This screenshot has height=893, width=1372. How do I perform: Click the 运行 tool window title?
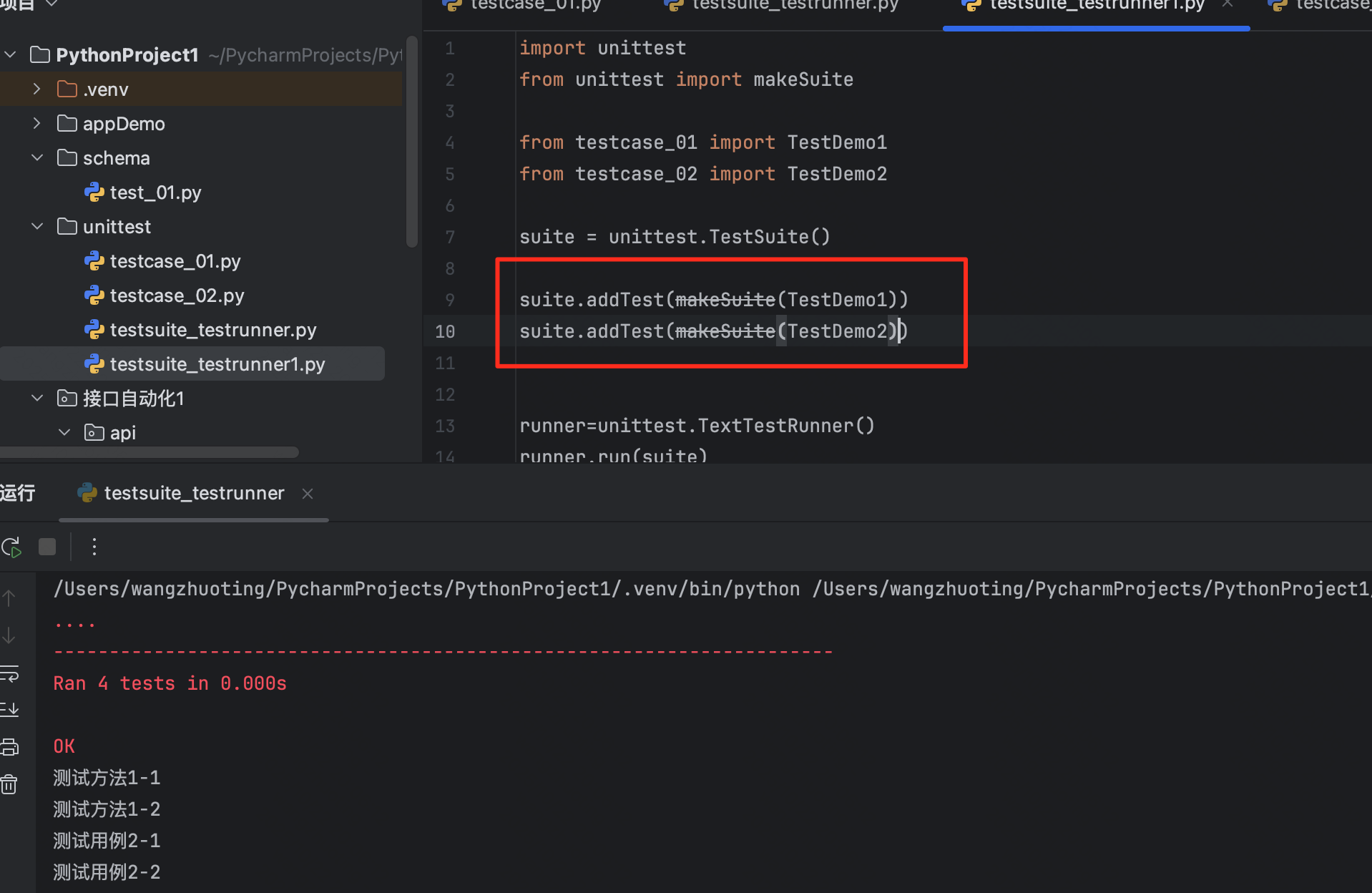(18, 493)
